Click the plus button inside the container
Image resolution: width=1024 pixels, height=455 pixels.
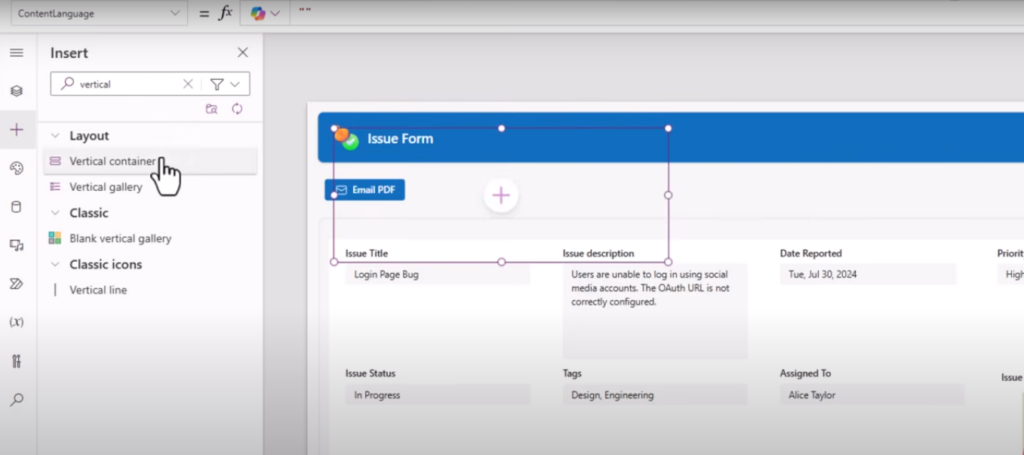point(501,195)
